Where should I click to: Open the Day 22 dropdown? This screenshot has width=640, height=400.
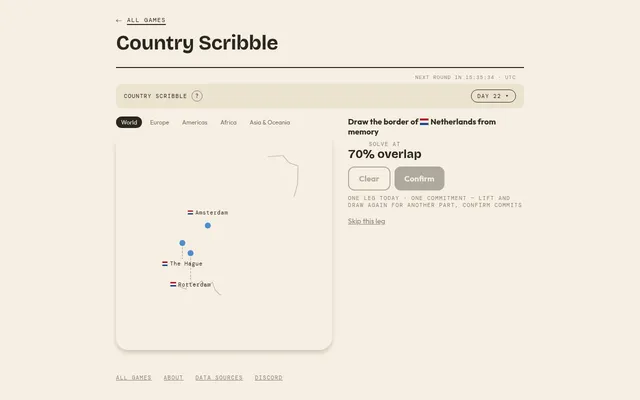click(493, 96)
